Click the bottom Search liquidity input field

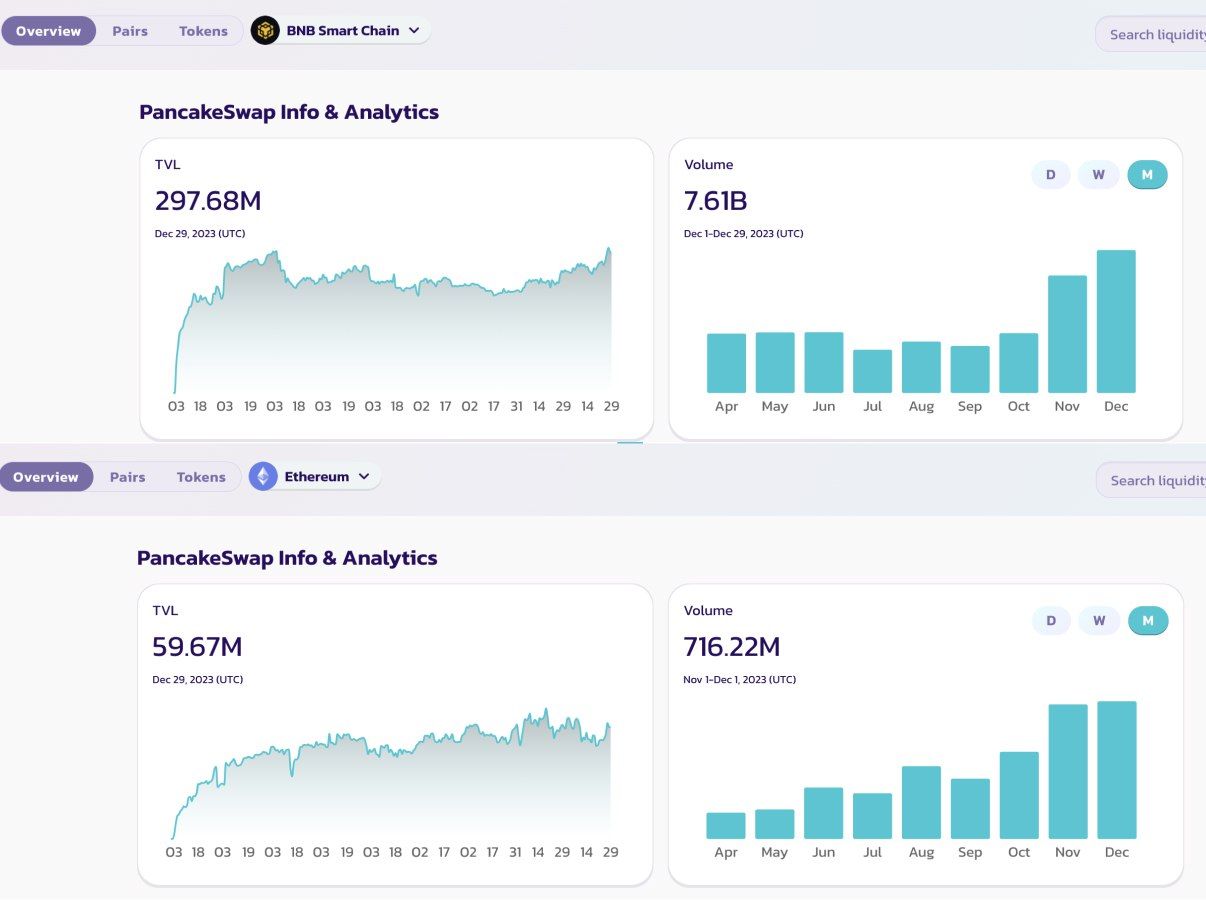point(1156,481)
